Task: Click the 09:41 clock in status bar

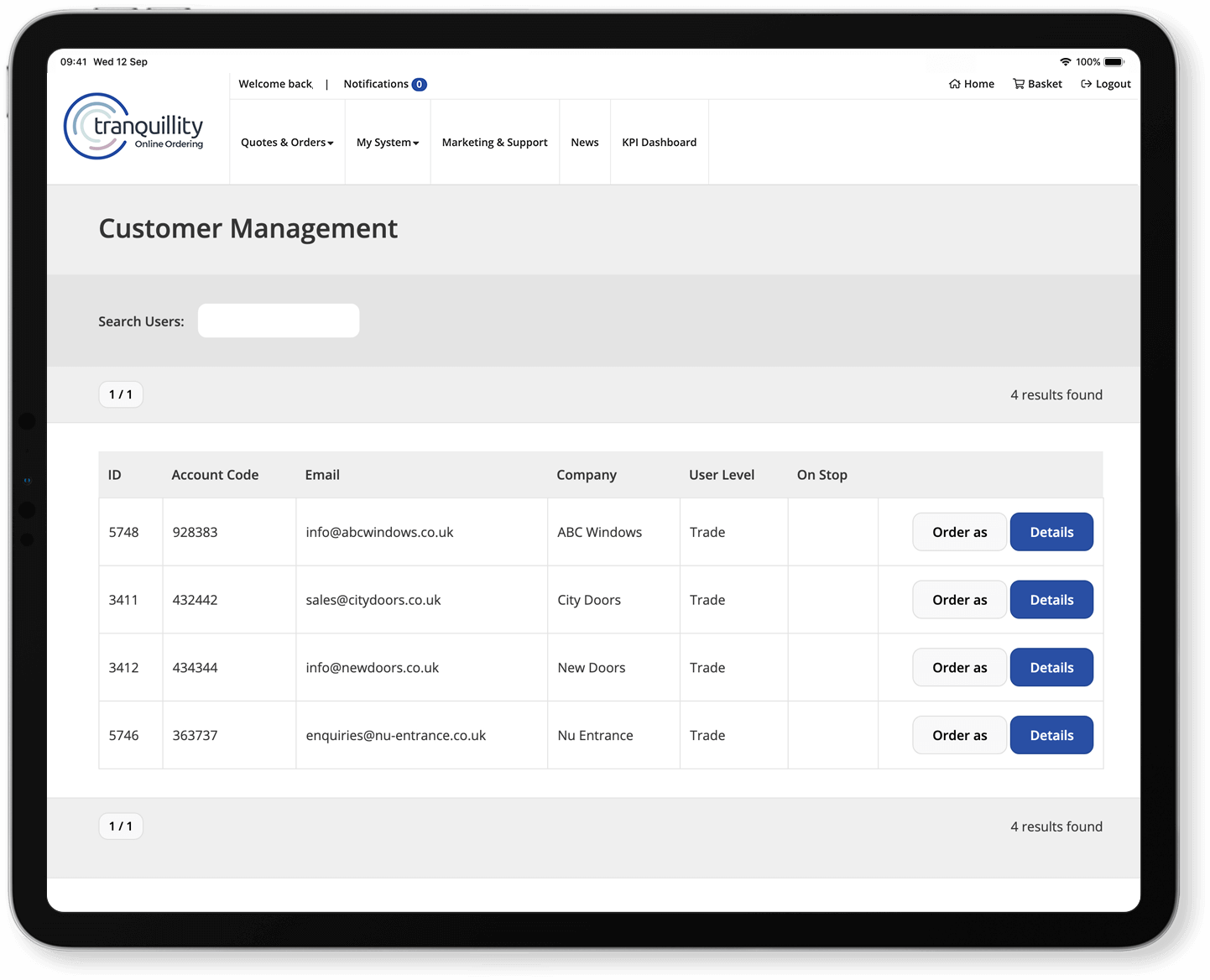Action: pyautogui.click(x=74, y=62)
